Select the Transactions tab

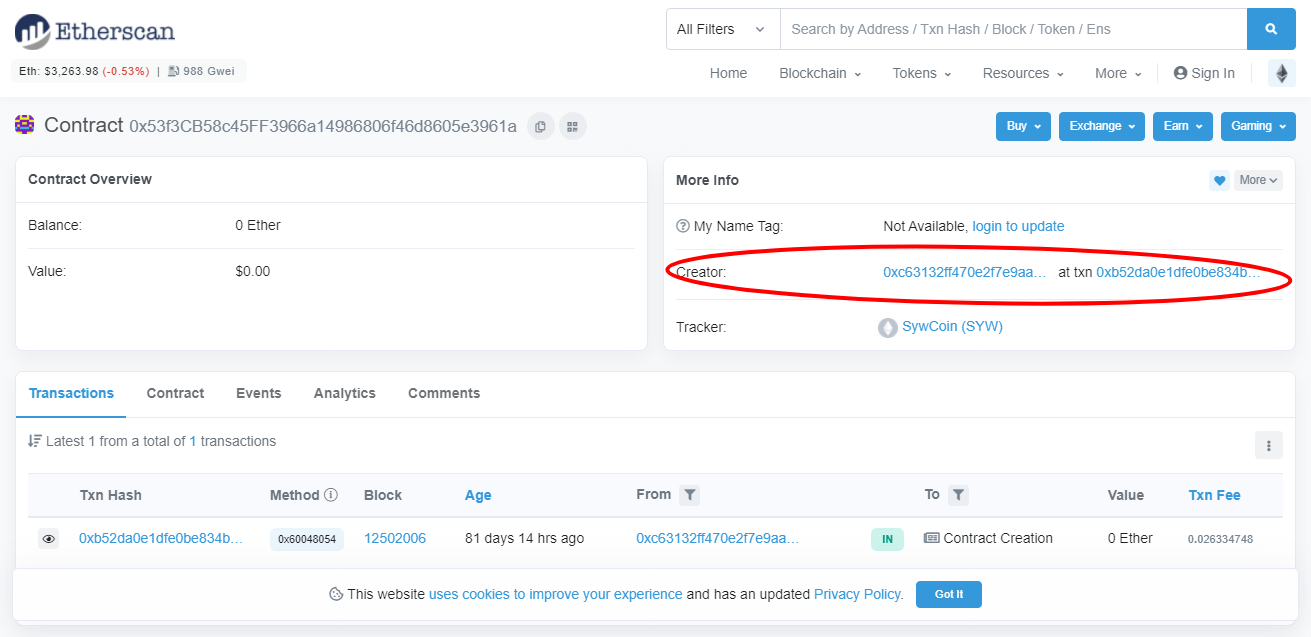click(71, 393)
